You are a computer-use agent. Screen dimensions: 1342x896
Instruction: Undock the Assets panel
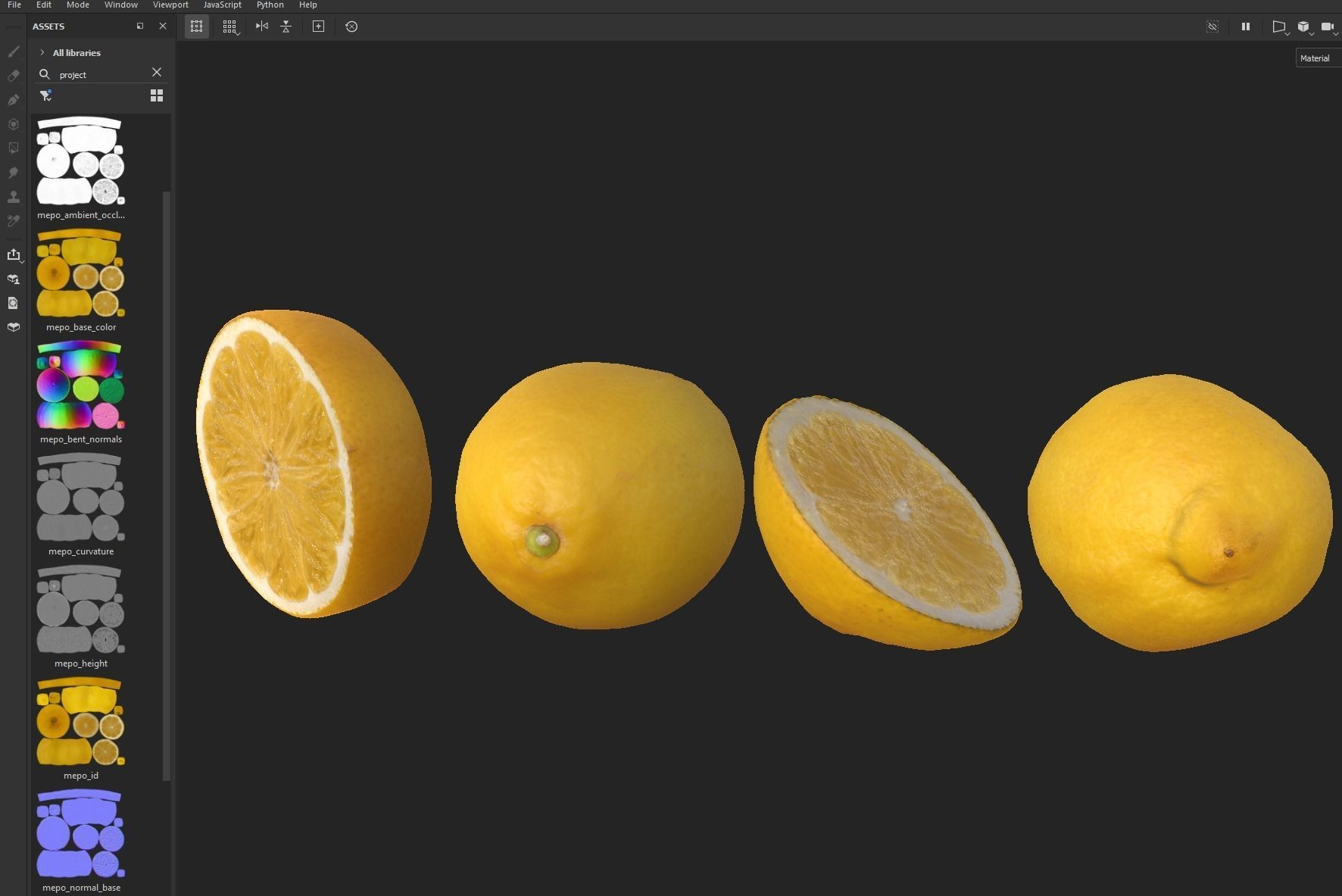140,27
